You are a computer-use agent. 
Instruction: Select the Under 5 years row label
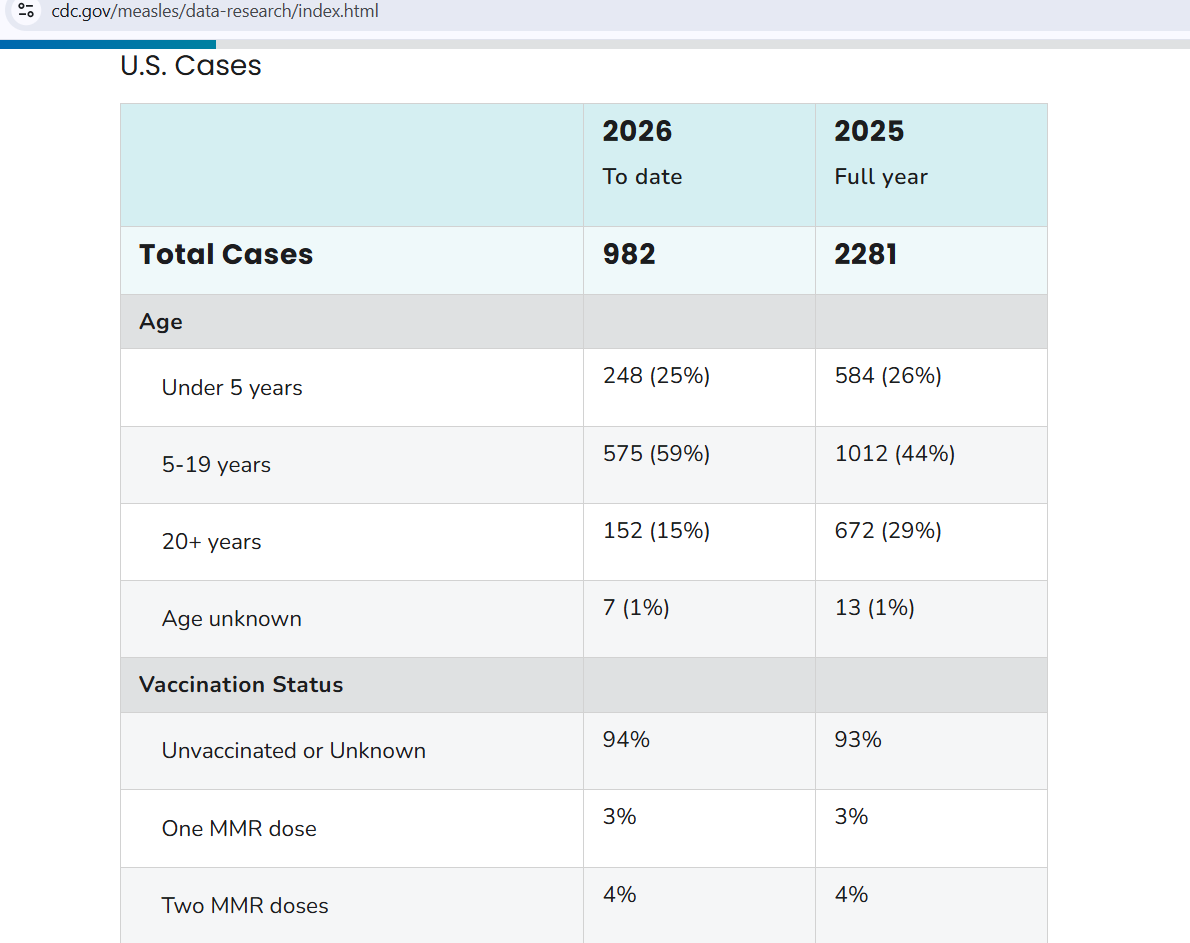point(231,387)
